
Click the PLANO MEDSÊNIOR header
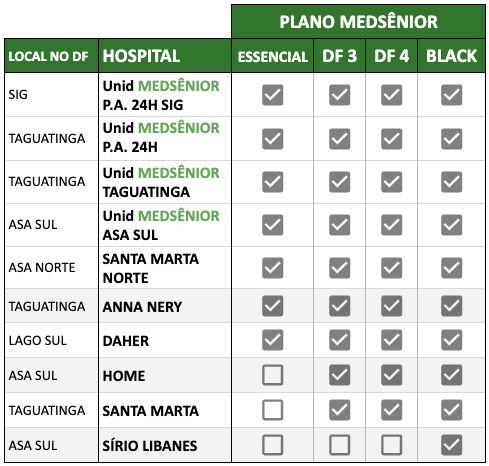[358, 22]
